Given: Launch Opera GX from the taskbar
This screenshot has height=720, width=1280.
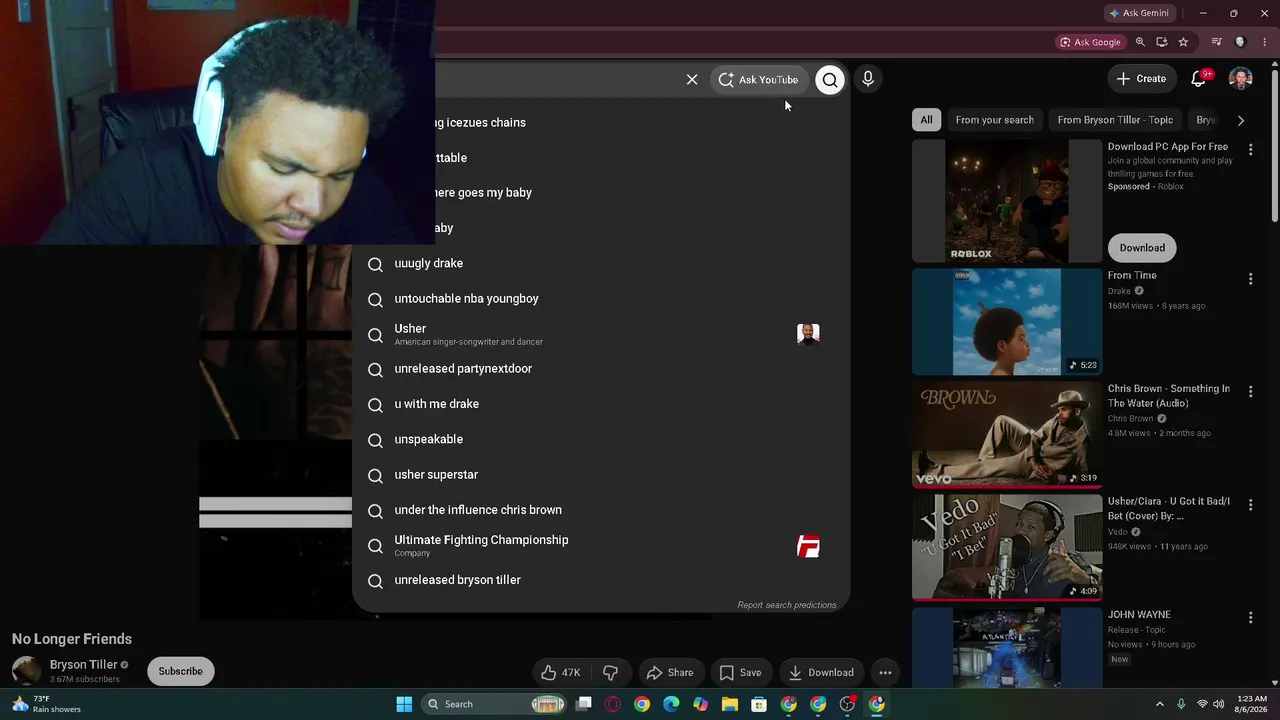Looking at the screenshot, I should point(613,704).
